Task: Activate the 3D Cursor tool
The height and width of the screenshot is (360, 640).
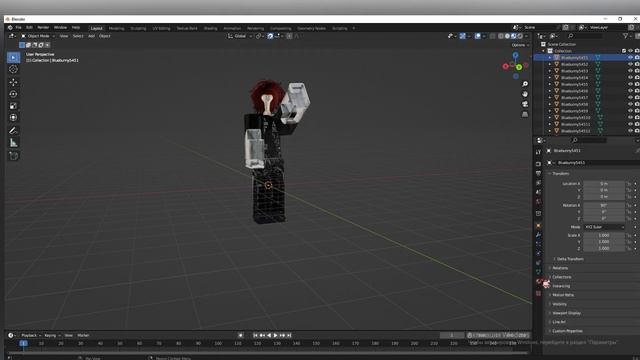Action: pos(13,69)
